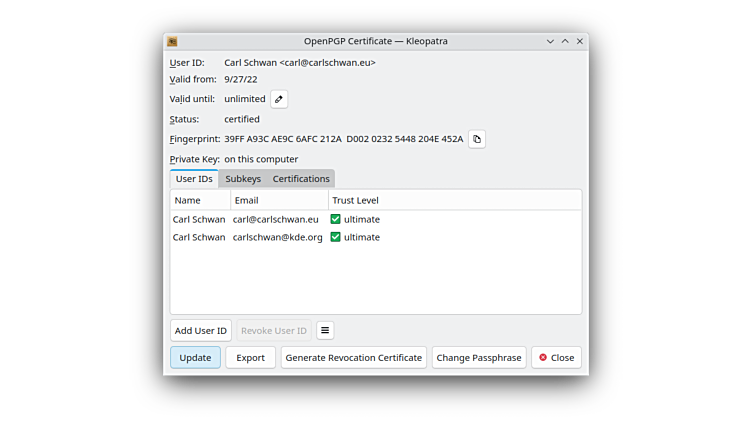Switch to the Subkeys tab
752x423 pixels.
(243, 179)
